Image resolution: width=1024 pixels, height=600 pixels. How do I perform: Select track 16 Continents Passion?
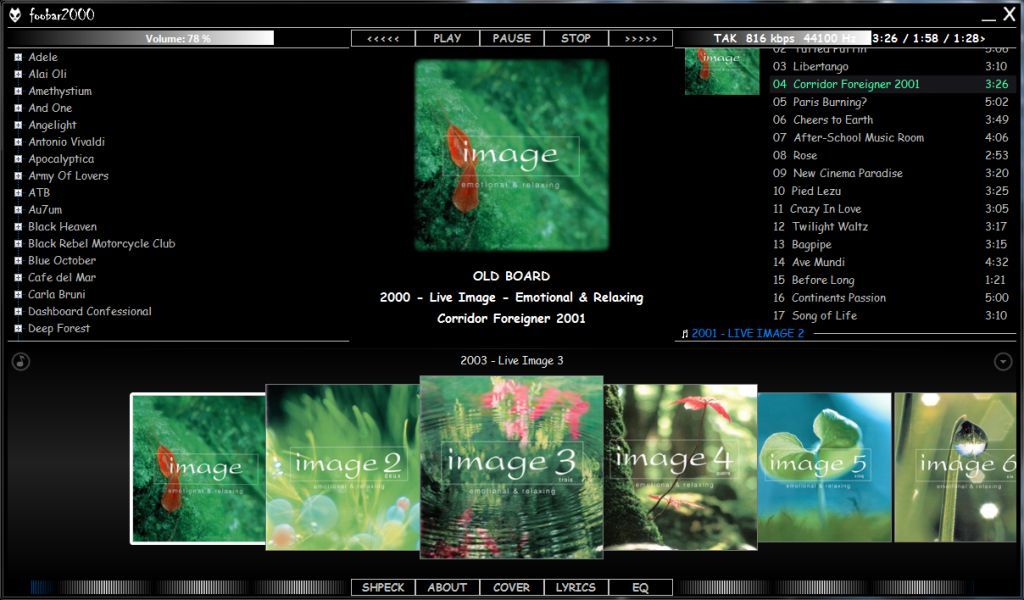tap(891, 298)
